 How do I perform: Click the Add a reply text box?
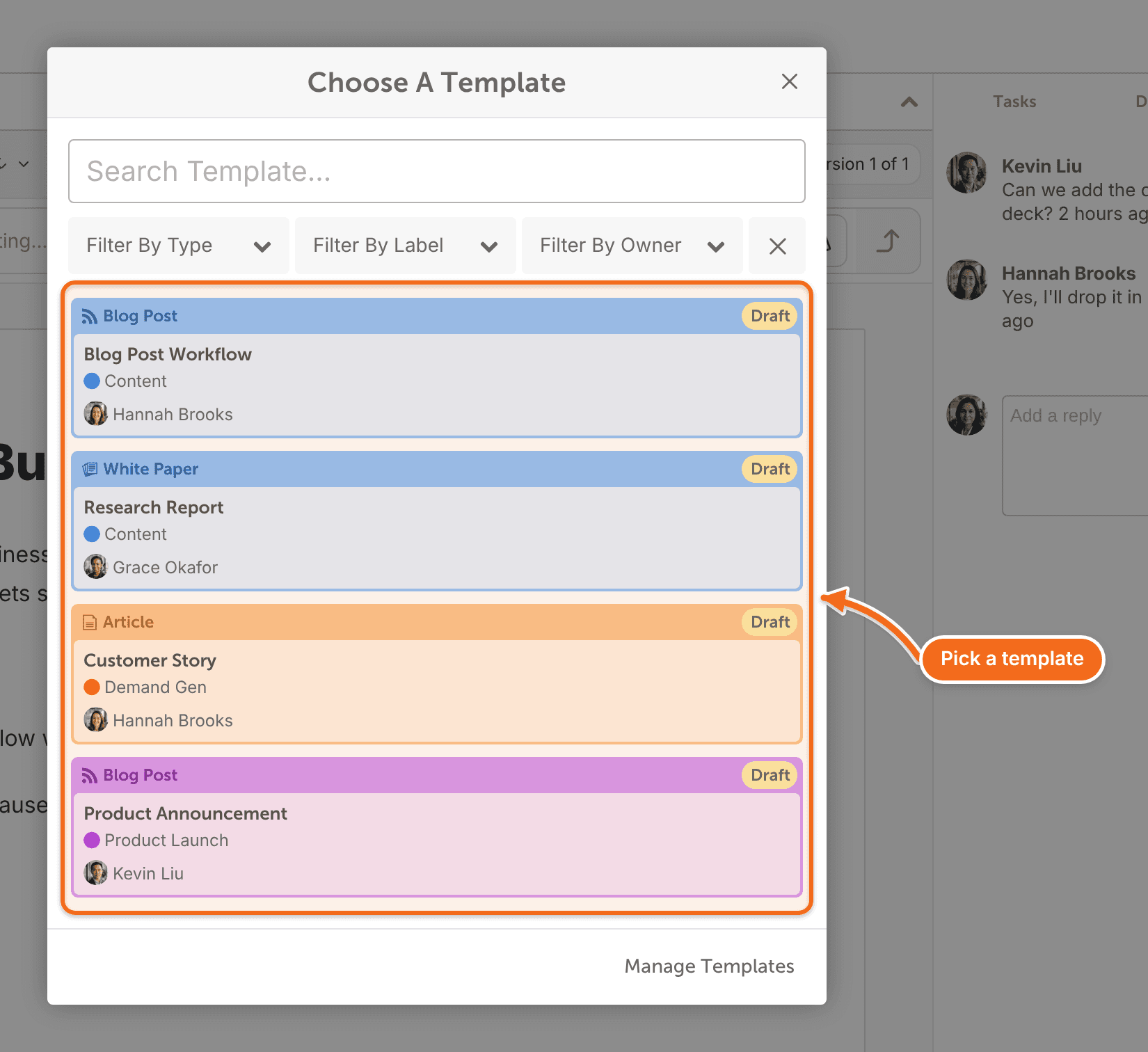1075,456
